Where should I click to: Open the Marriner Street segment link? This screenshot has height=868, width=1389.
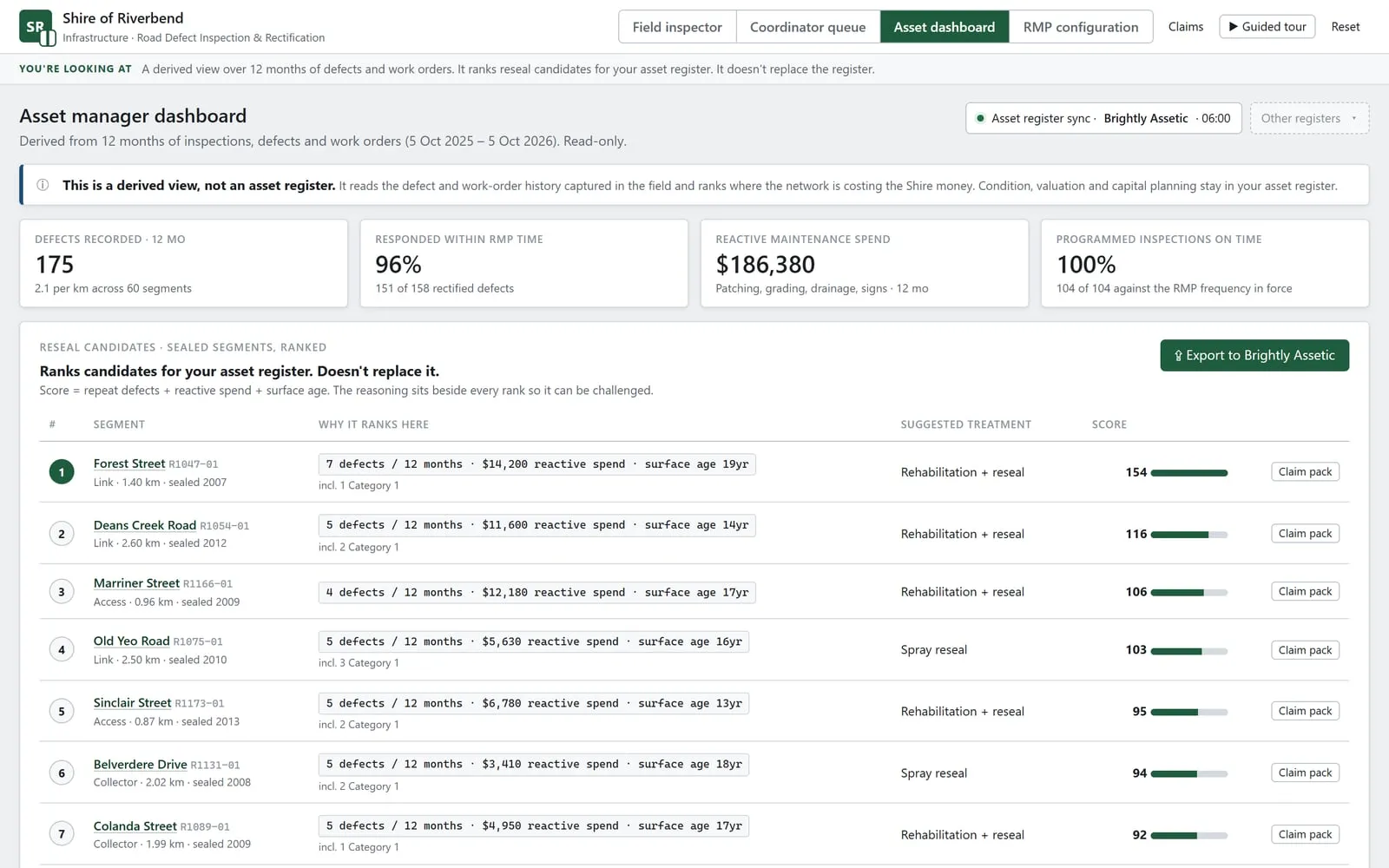coord(136,583)
